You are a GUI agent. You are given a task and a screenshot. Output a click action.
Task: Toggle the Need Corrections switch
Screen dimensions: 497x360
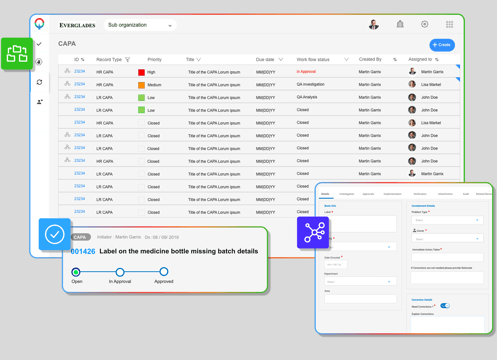click(x=445, y=306)
